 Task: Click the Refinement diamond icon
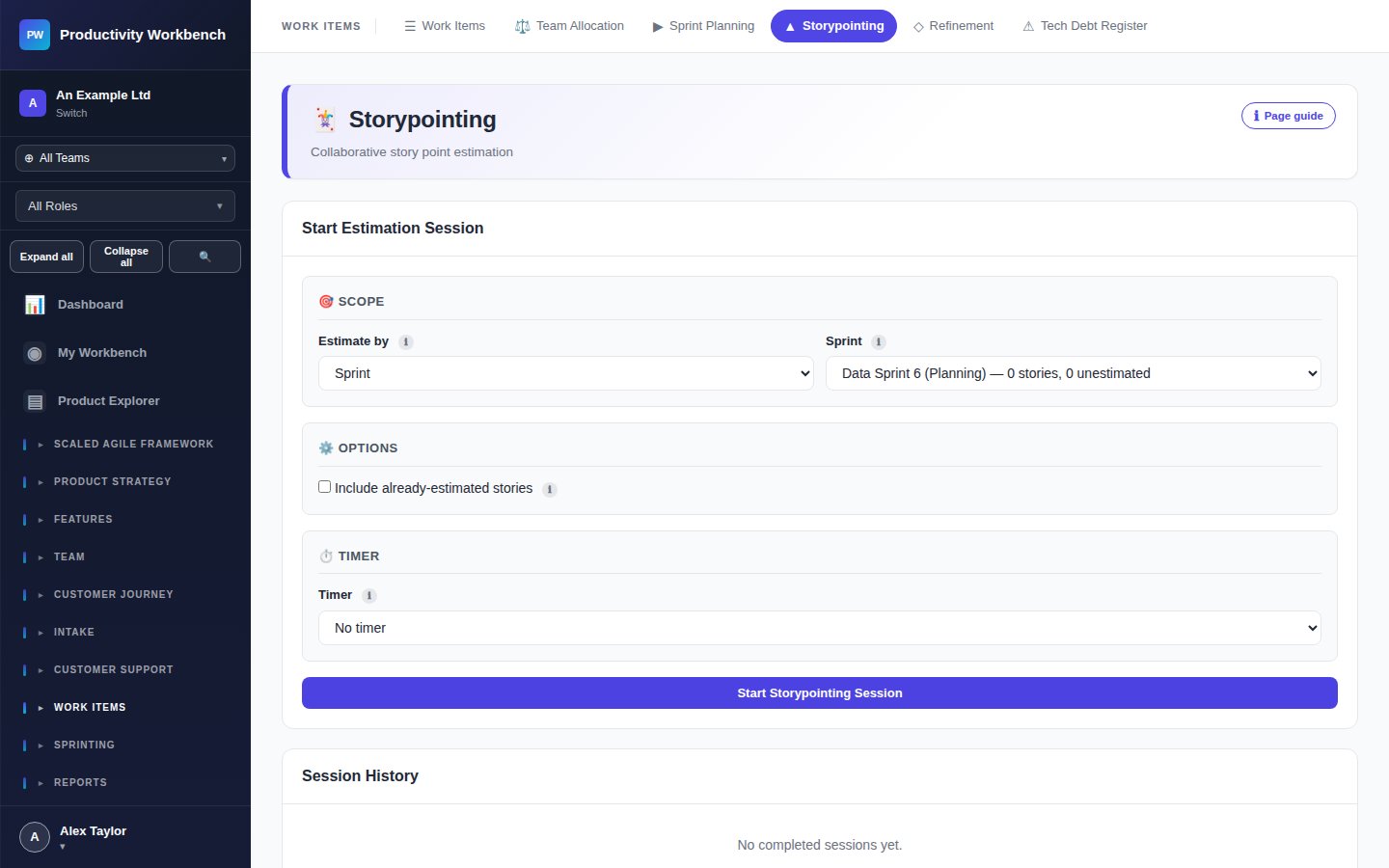918,26
